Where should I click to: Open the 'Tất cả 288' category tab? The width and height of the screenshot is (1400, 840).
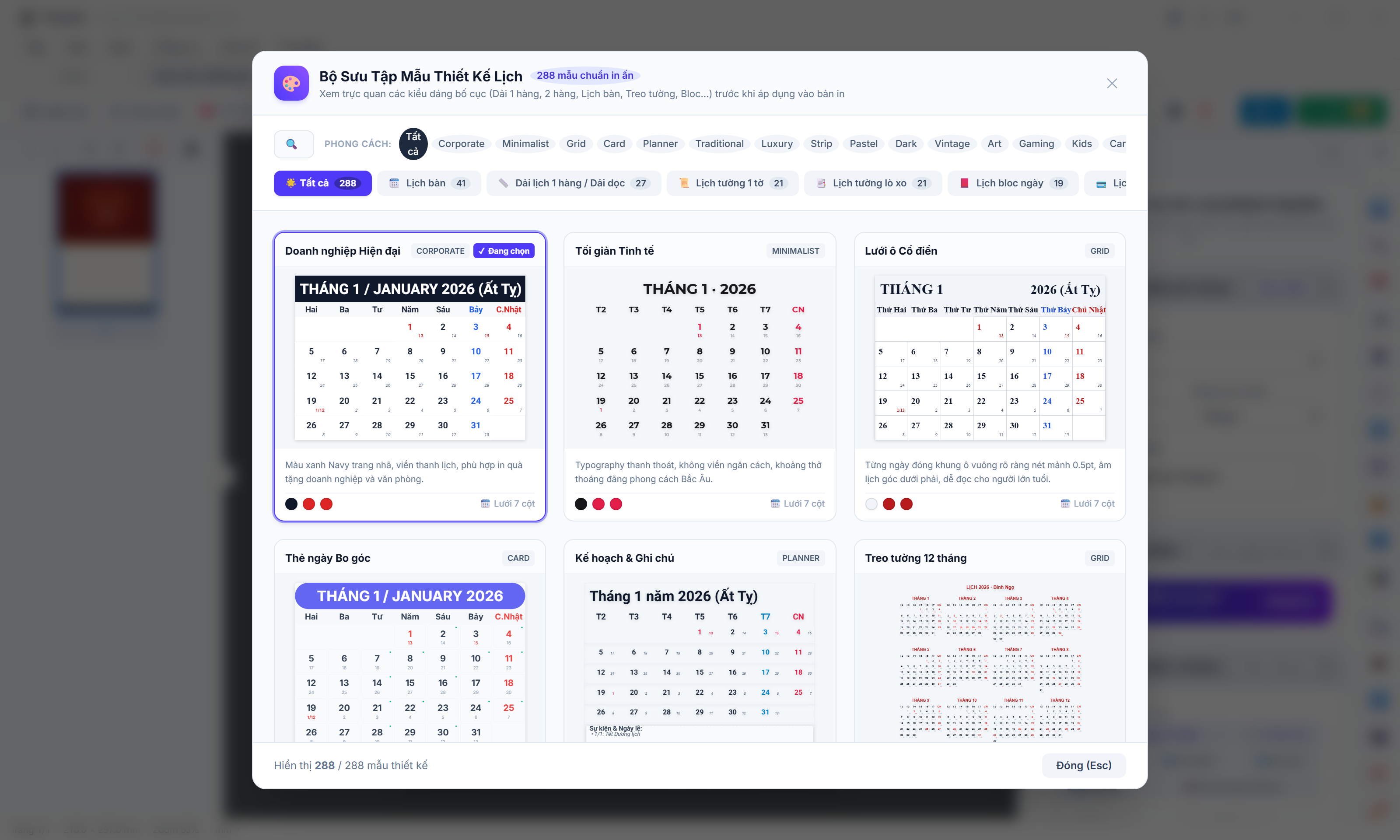pyautogui.click(x=322, y=183)
